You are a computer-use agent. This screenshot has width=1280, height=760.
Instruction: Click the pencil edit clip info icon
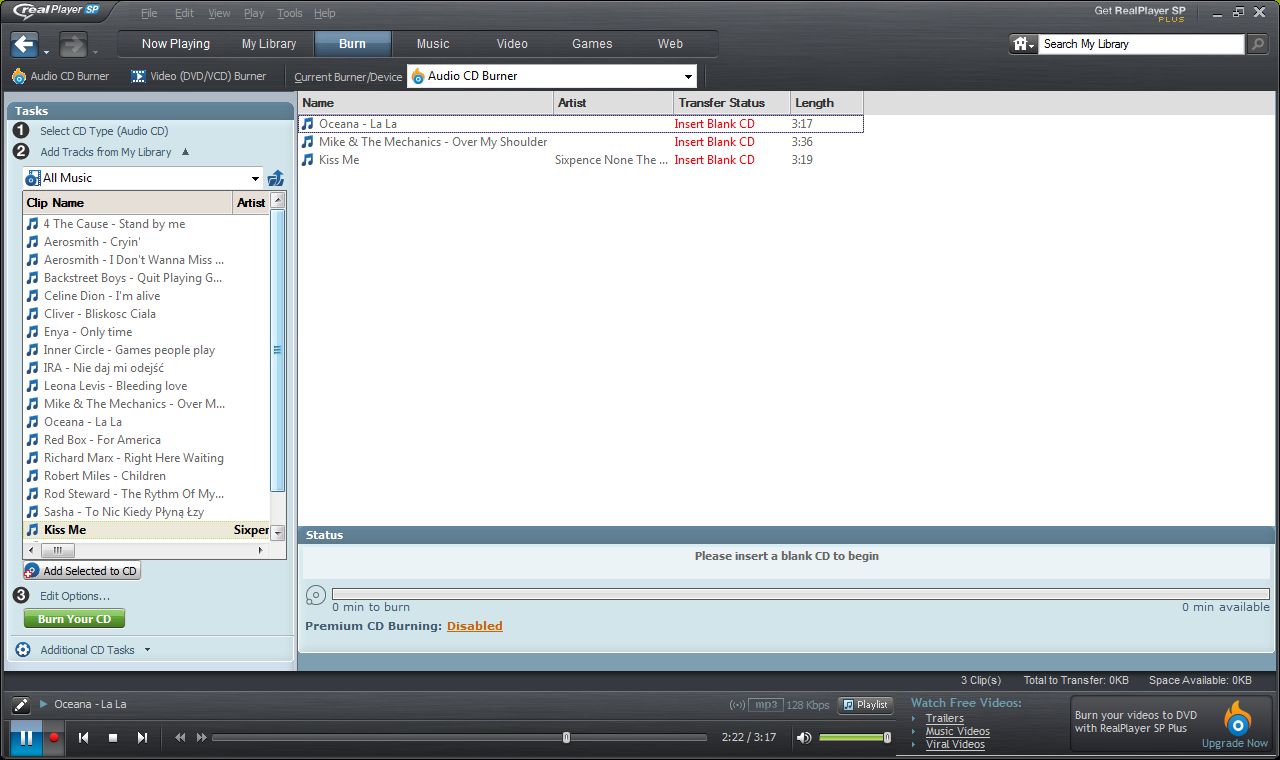[x=21, y=705]
